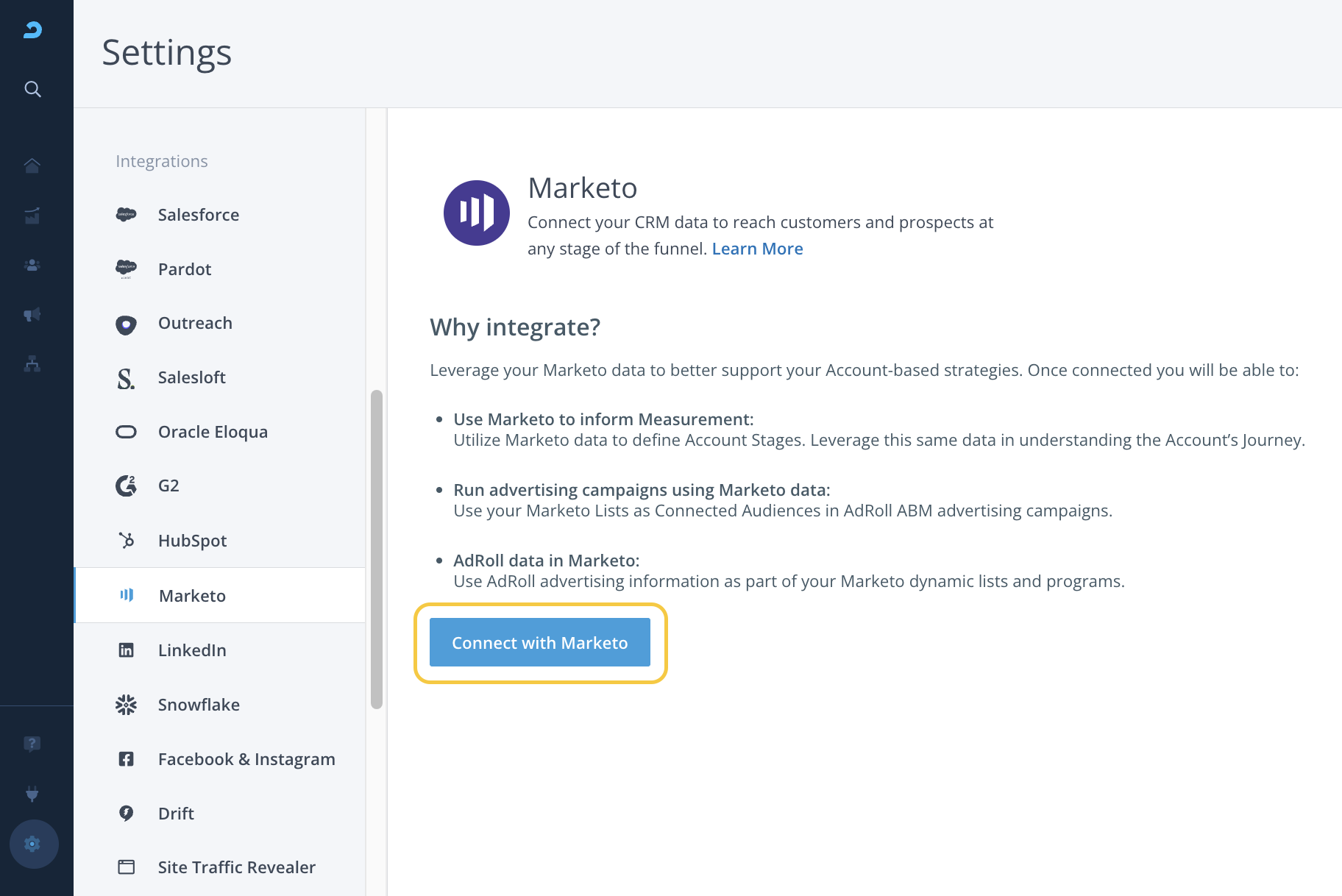Select the Oracle Eloqua label
Viewport: 1342px width, 896px height.
click(x=213, y=432)
